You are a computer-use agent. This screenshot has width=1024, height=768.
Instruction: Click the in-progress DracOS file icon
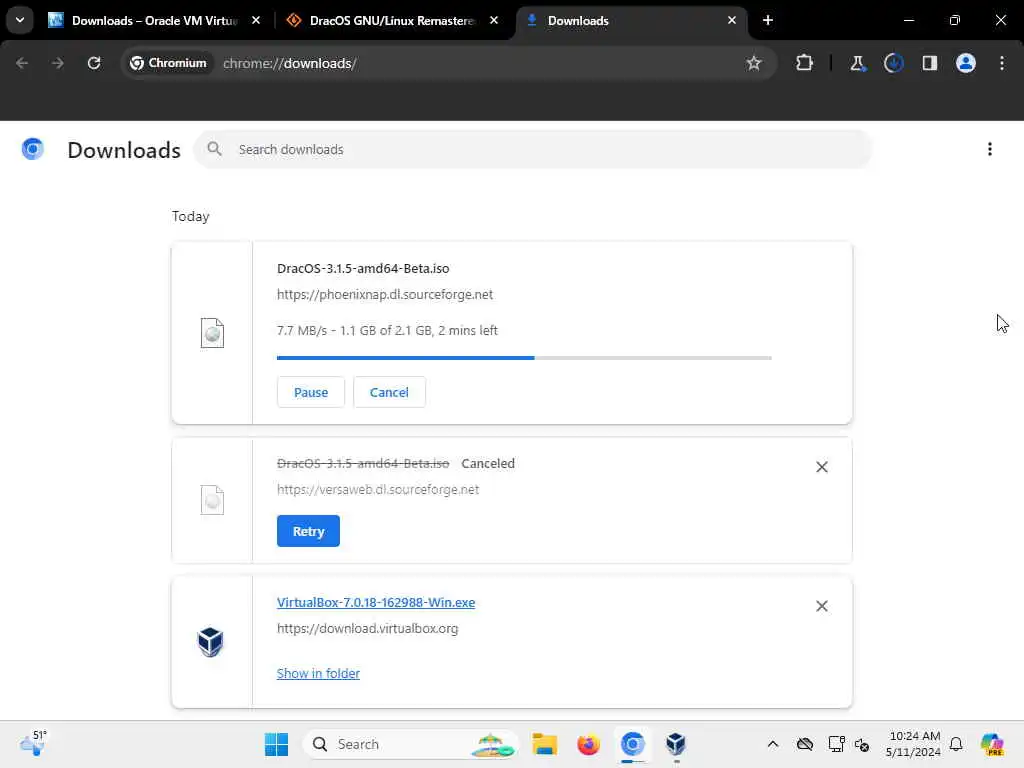[212, 332]
